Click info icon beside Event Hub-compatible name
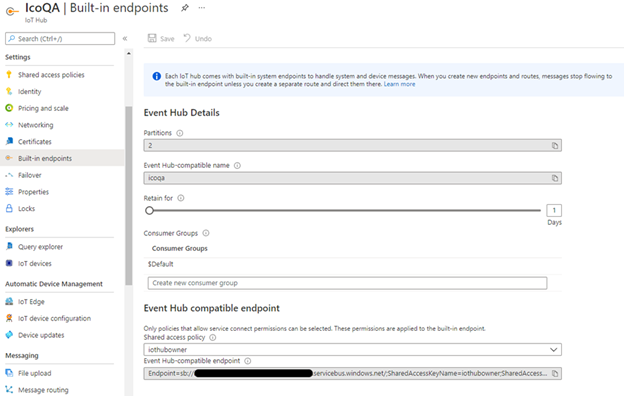Image resolution: width=624 pixels, height=396 pixels. [x=237, y=166]
